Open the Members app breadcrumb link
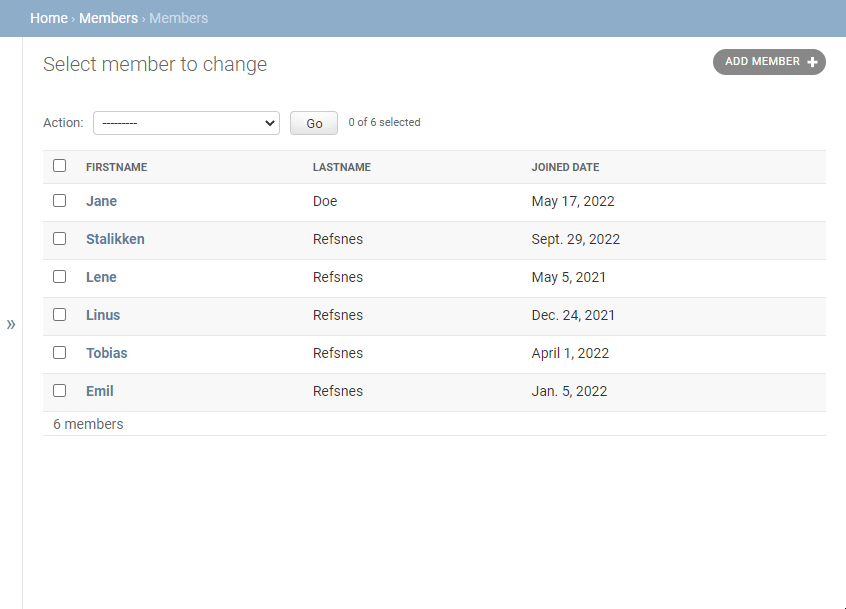846x609 pixels. pyautogui.click(x=108, y=18)
